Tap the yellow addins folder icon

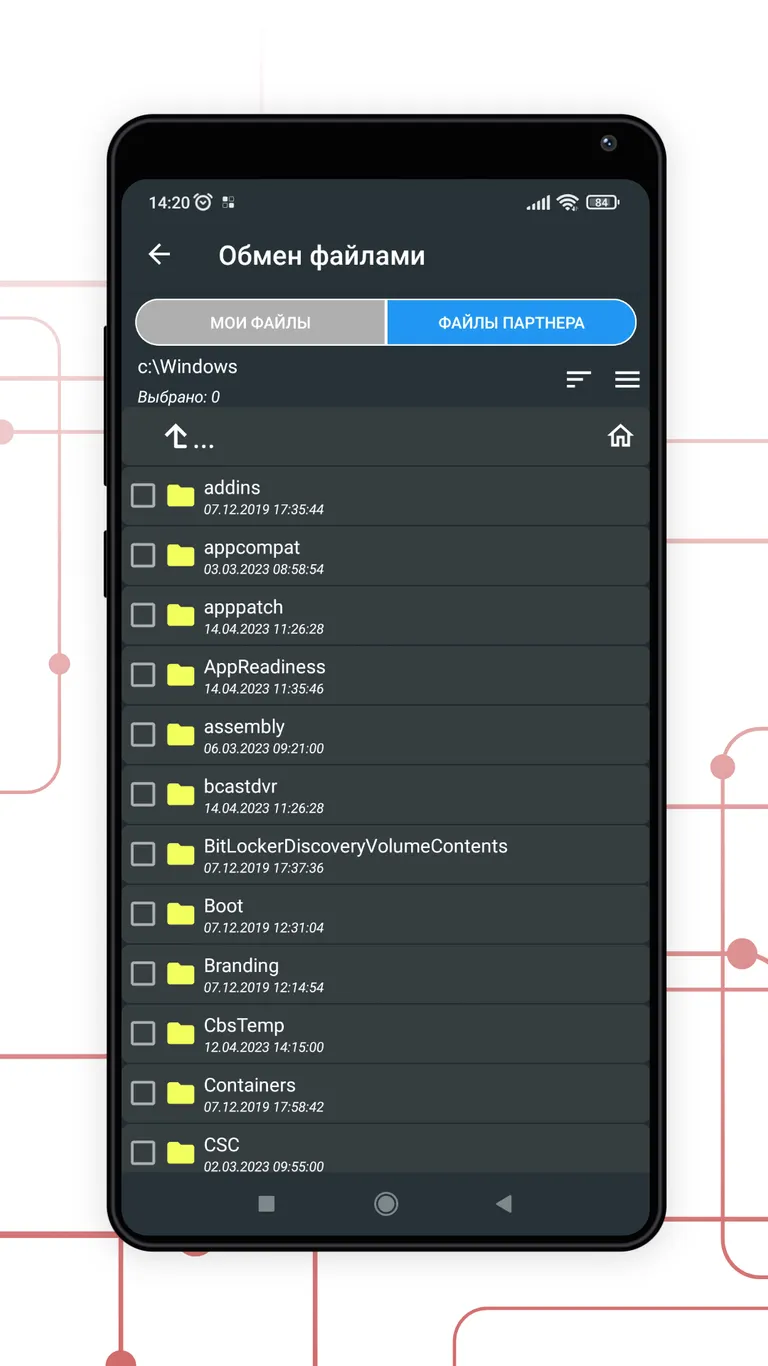(180, 496)
